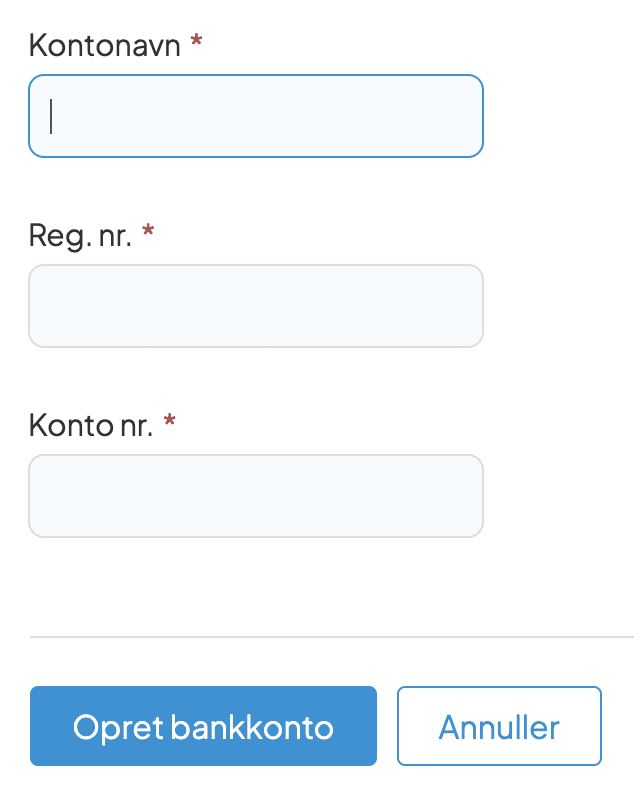Screen dimensions: 634x788
Task: Submit the form with the blue button
Action: (203, 726)
